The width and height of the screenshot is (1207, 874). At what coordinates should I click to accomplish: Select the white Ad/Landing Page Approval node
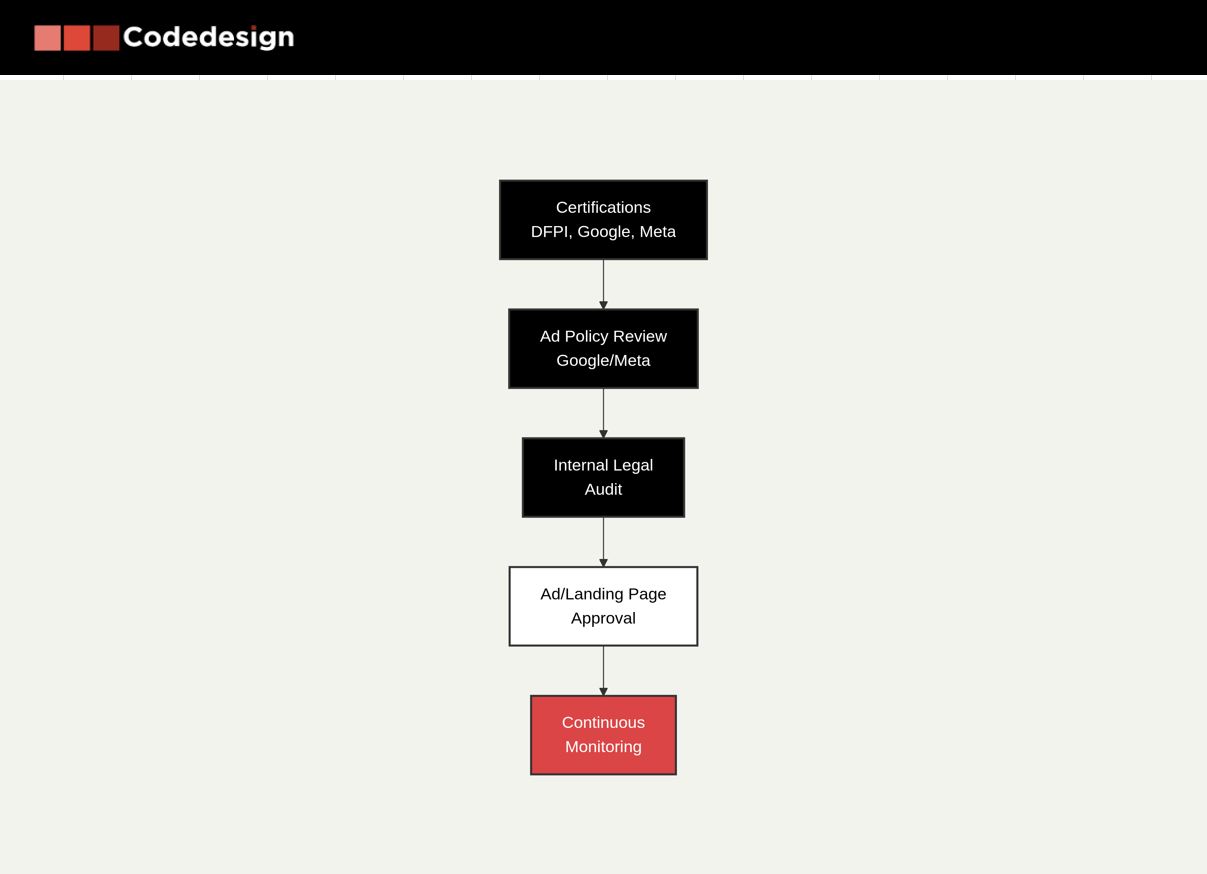[x=603, y=606]
